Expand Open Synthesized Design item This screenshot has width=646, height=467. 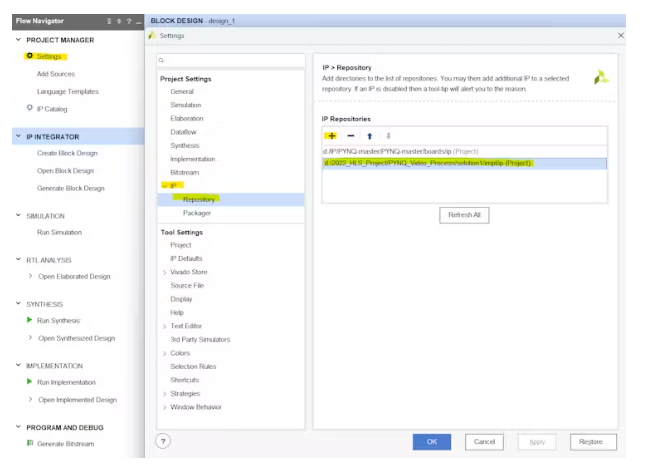[x=30, y=338]
